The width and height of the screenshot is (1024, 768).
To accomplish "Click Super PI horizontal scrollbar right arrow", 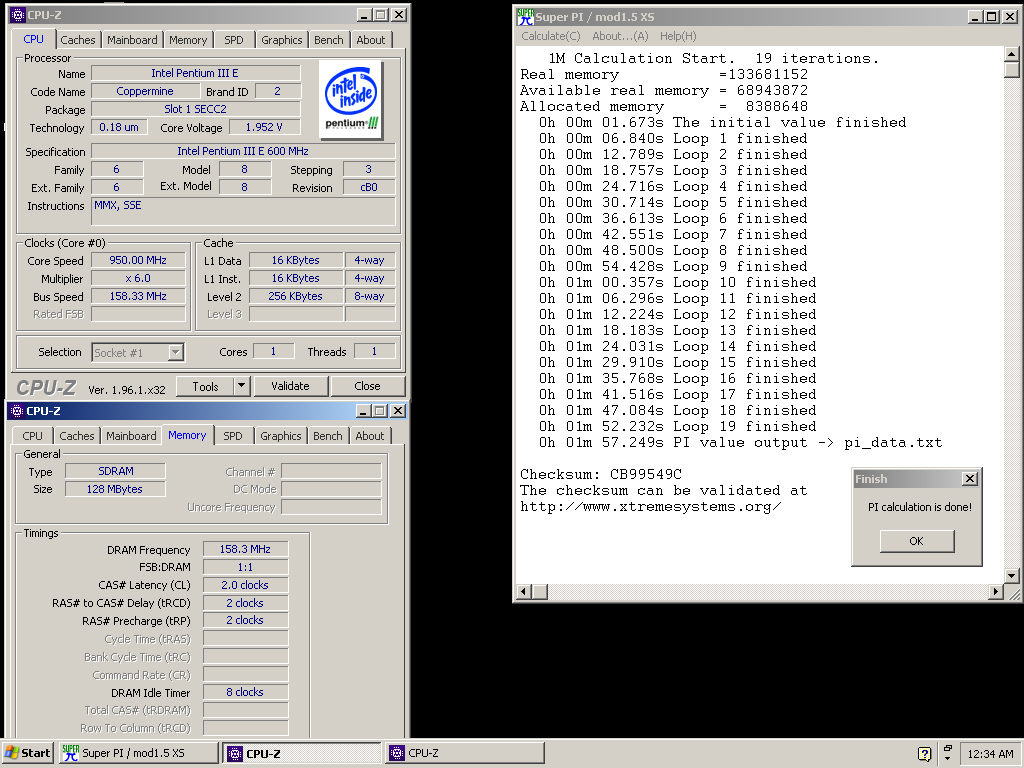I will [995, 592].
